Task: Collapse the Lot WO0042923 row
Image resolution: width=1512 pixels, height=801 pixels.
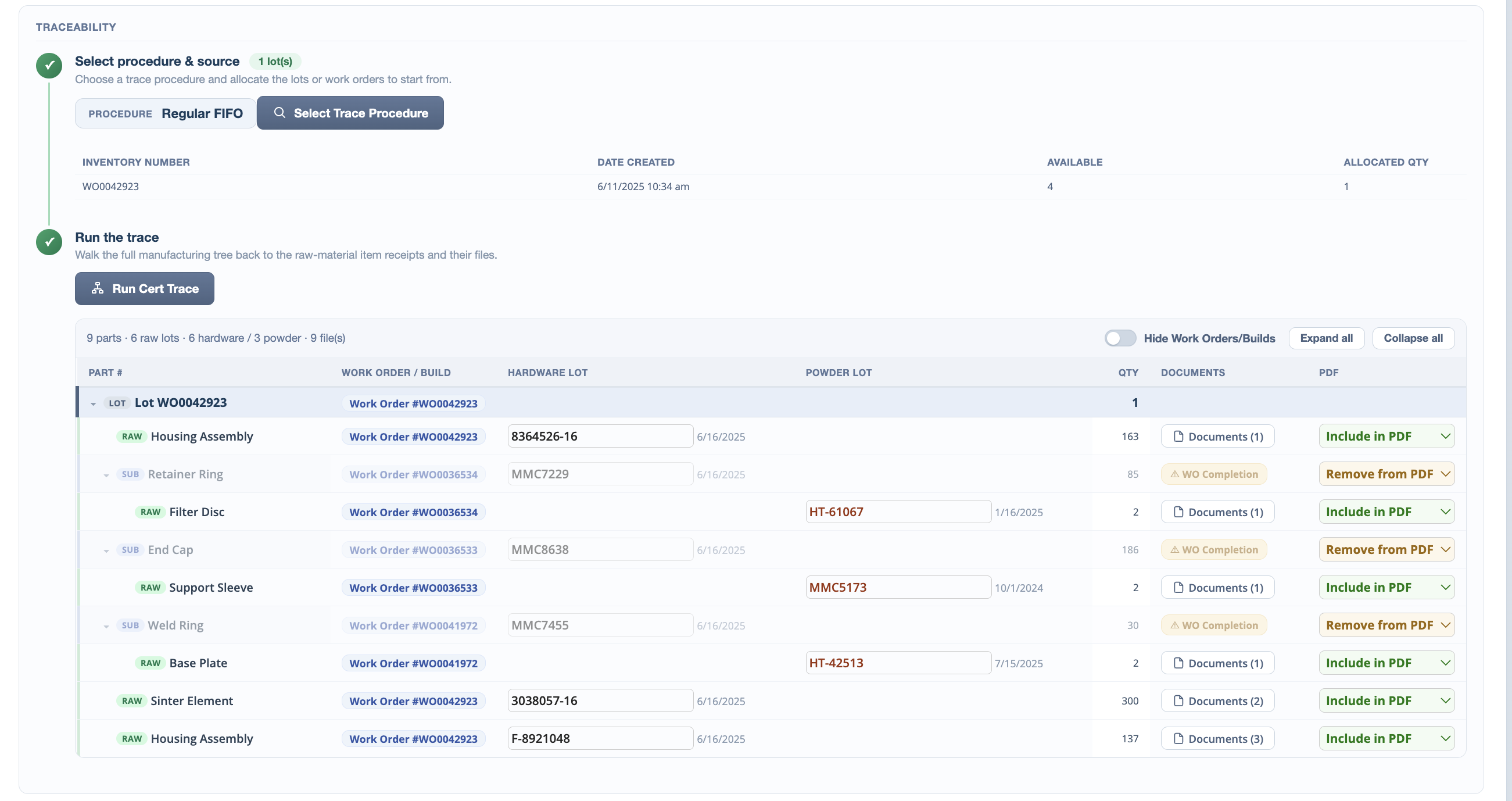Action: click(x=94, y=403)
